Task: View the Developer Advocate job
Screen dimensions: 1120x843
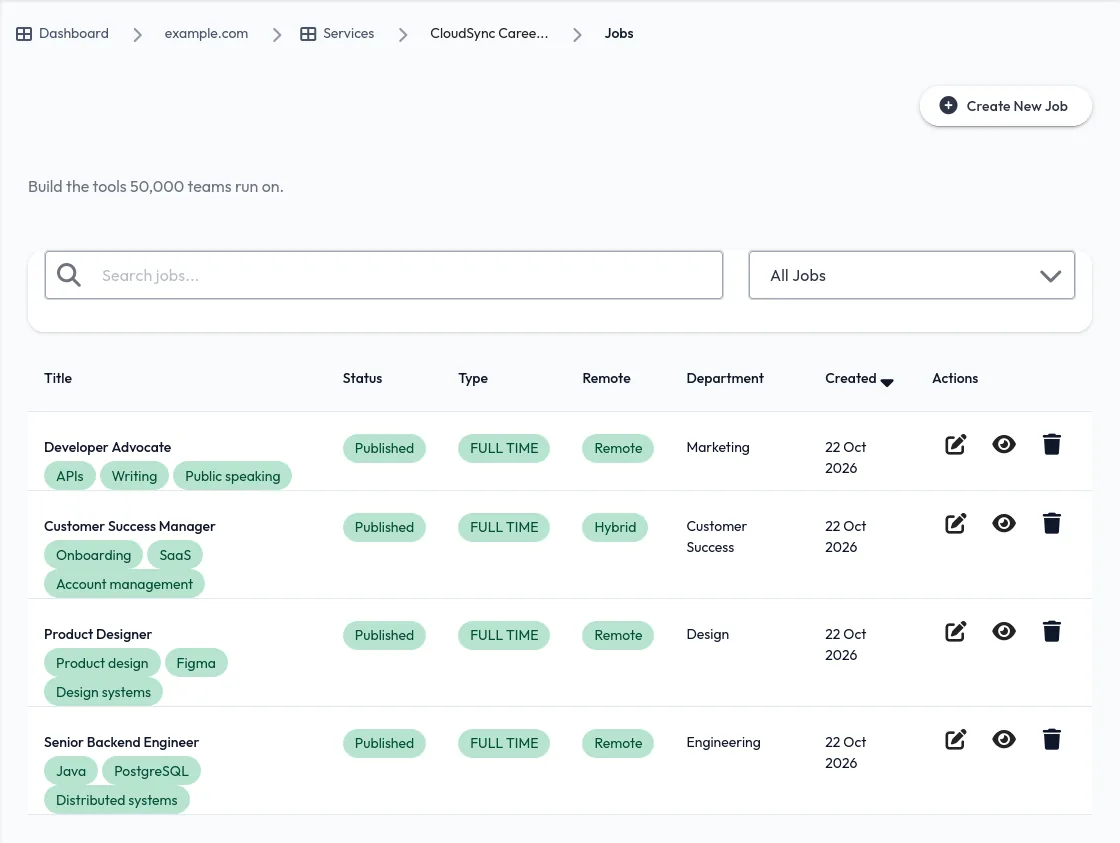Action: coord(1004,444)
